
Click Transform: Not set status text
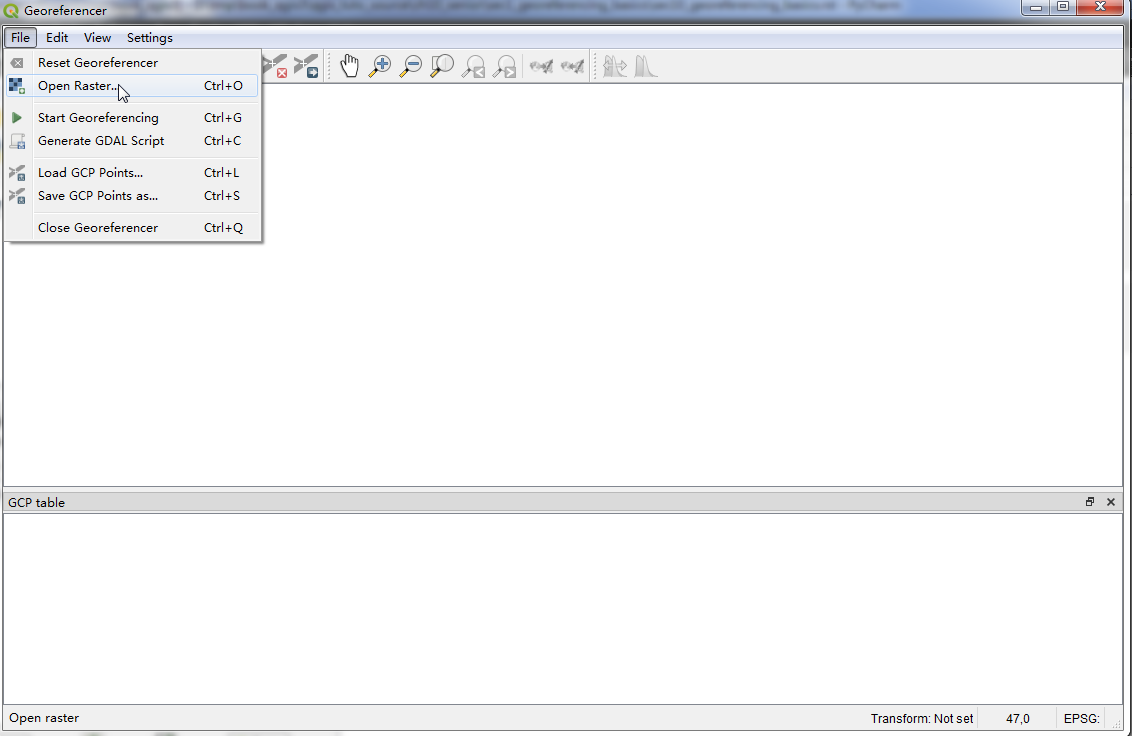point(922,719)
